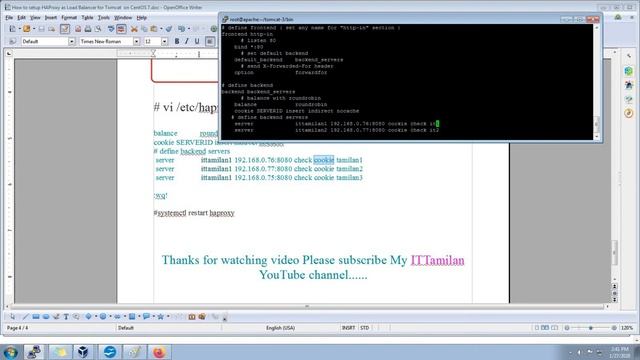The width and height of the screenshot is (640, 360).
Task: Open VirtualBox from the taskbar
Action: tap(83, 352)
